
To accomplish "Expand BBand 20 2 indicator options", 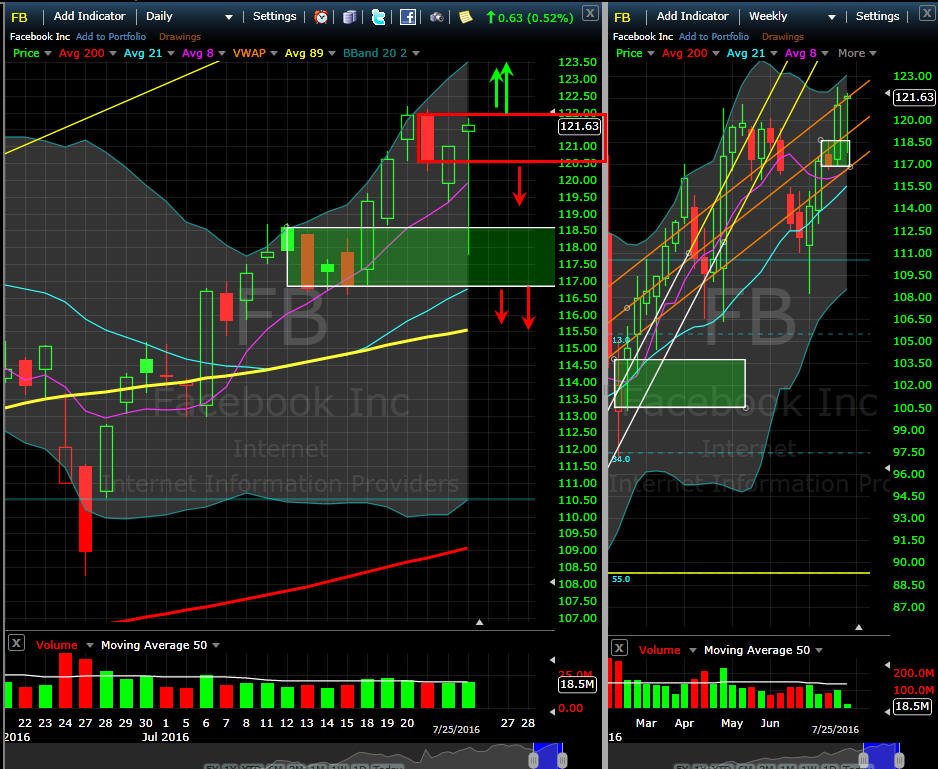I will (416, 53).
